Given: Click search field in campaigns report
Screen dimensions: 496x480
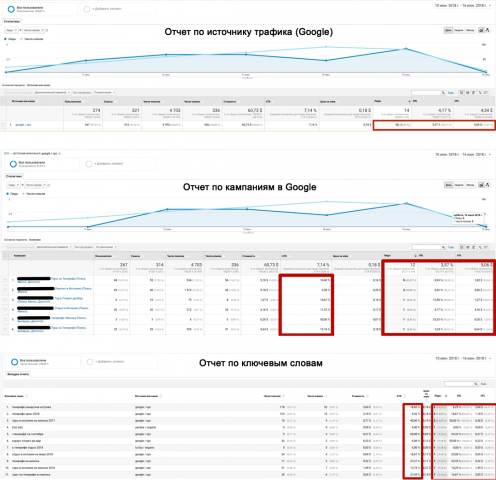Looking at the screenshot, I should click(x=426, y=247).
